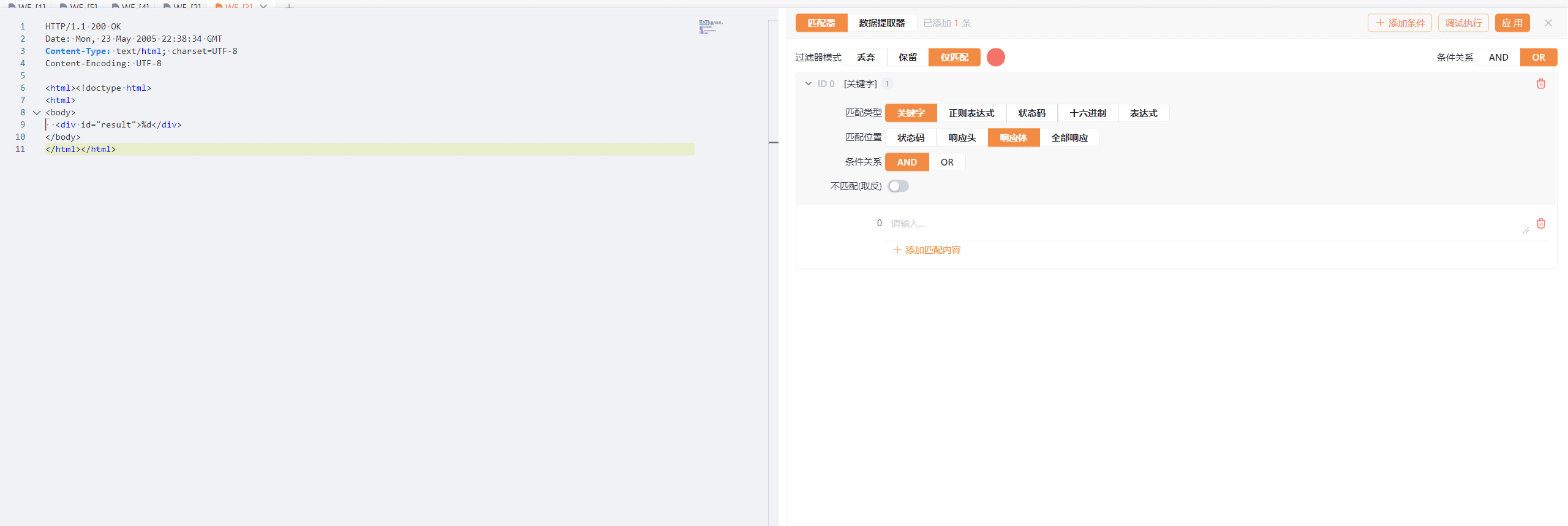The width and height of the screenshot is (1568, 526).
Task: Click the red color circle
Action: [x=995, y=58]
